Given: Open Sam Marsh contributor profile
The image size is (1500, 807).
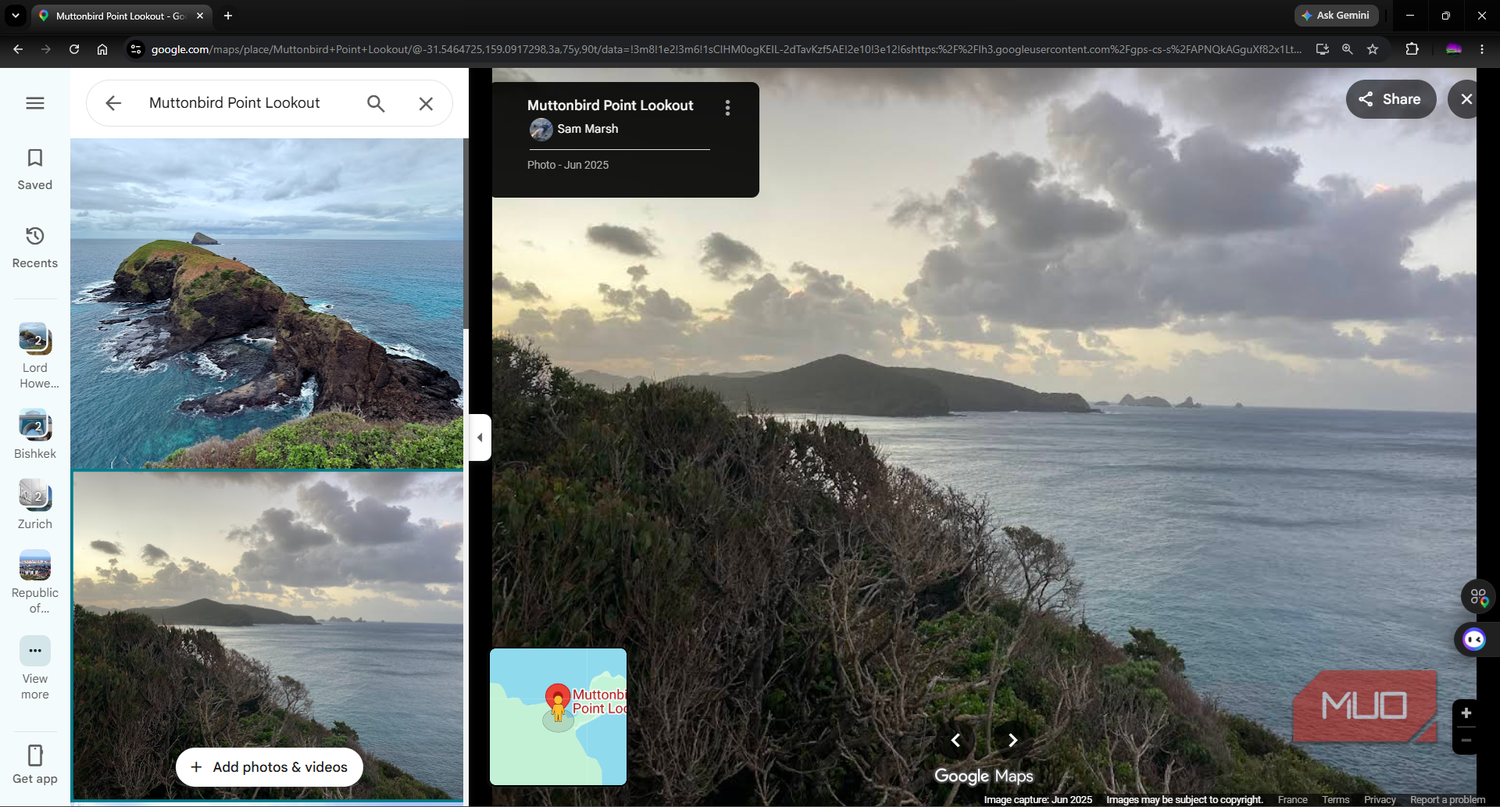Looking at the screenshot, I should 575,129.
